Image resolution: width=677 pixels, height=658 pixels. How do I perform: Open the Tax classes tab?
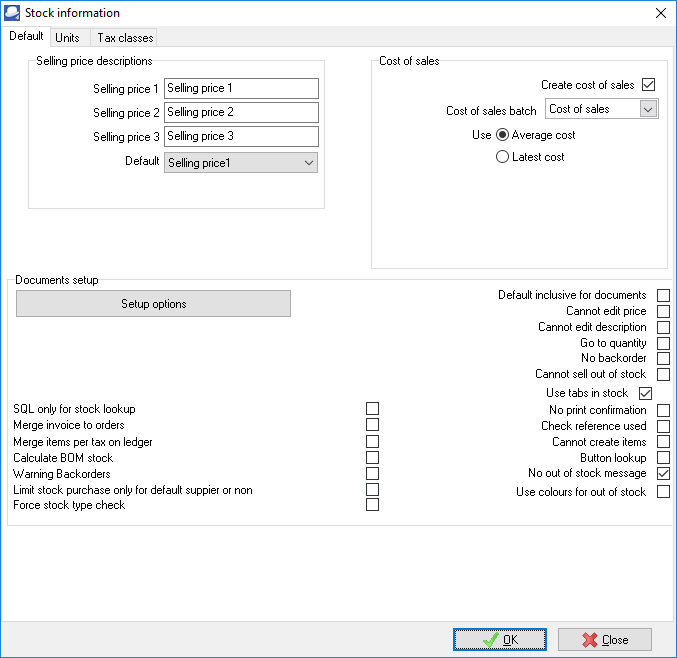[x=125, y=38]
